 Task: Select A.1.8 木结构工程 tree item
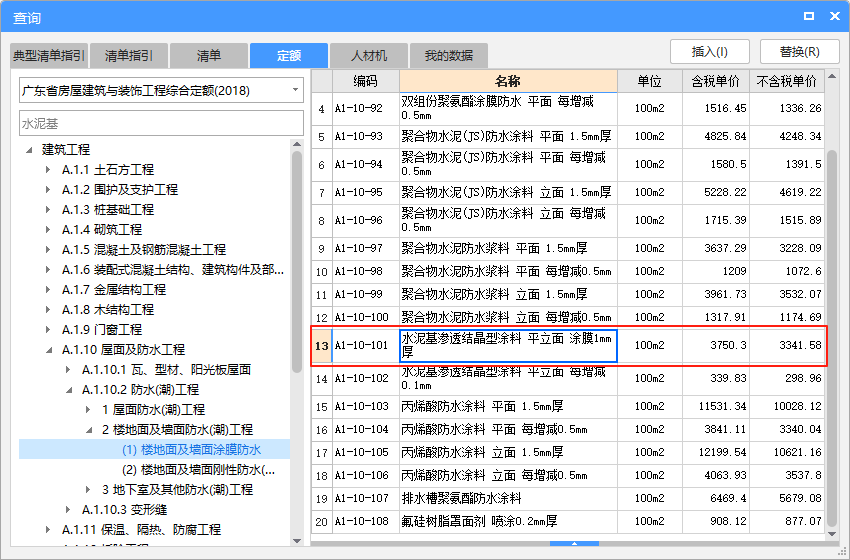point(108,310)
